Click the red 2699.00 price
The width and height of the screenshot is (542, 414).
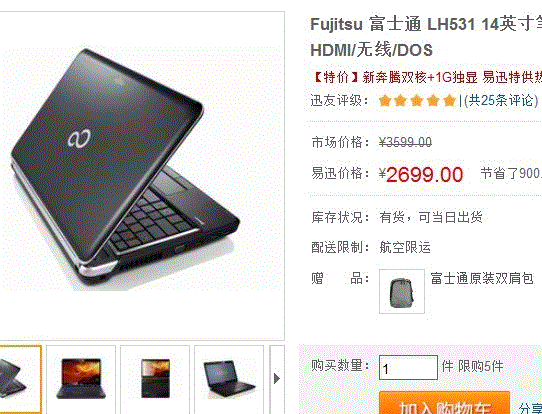[424, 174]
